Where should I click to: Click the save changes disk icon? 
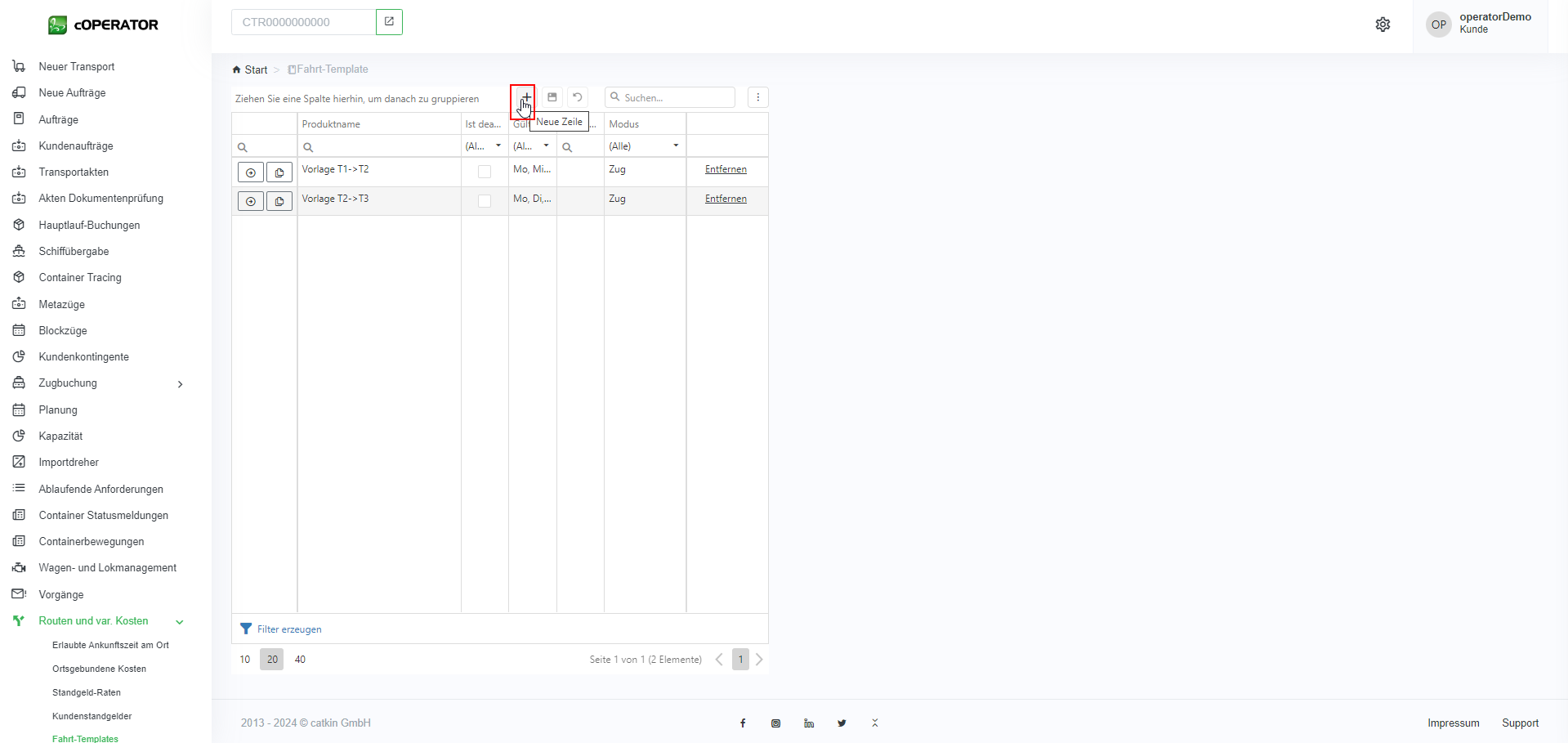click(x=552, y=97)
